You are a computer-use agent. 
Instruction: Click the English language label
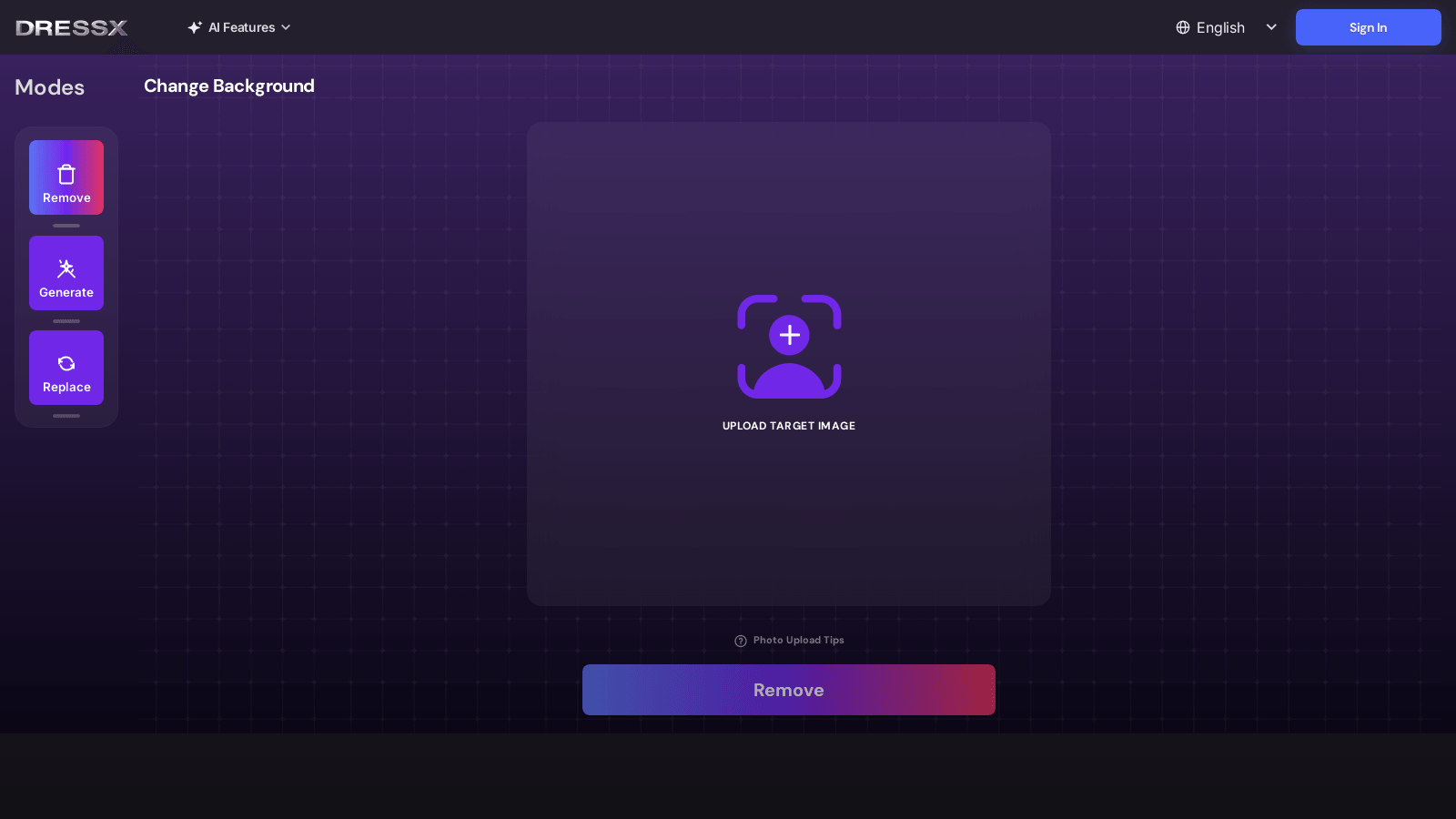1220,27
